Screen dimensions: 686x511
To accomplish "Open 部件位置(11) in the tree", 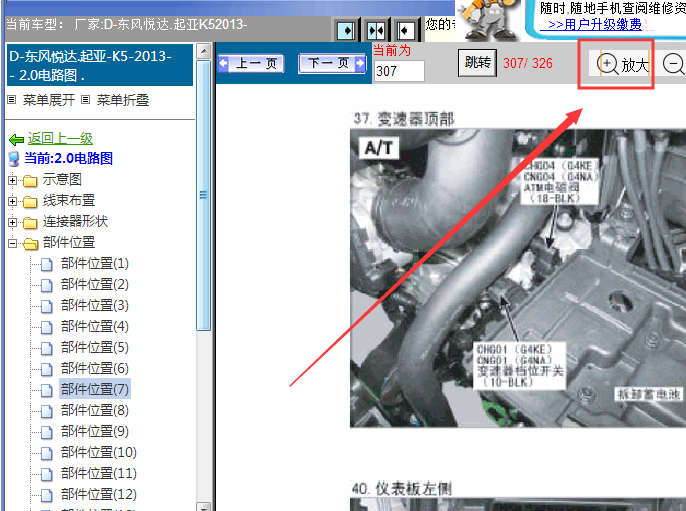I will 98,474.
